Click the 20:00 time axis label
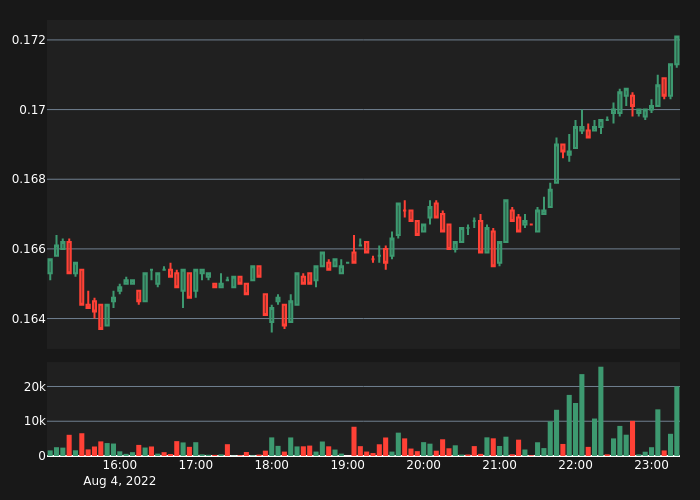Screen dimensions: 700x500 [x=423, y=465]
